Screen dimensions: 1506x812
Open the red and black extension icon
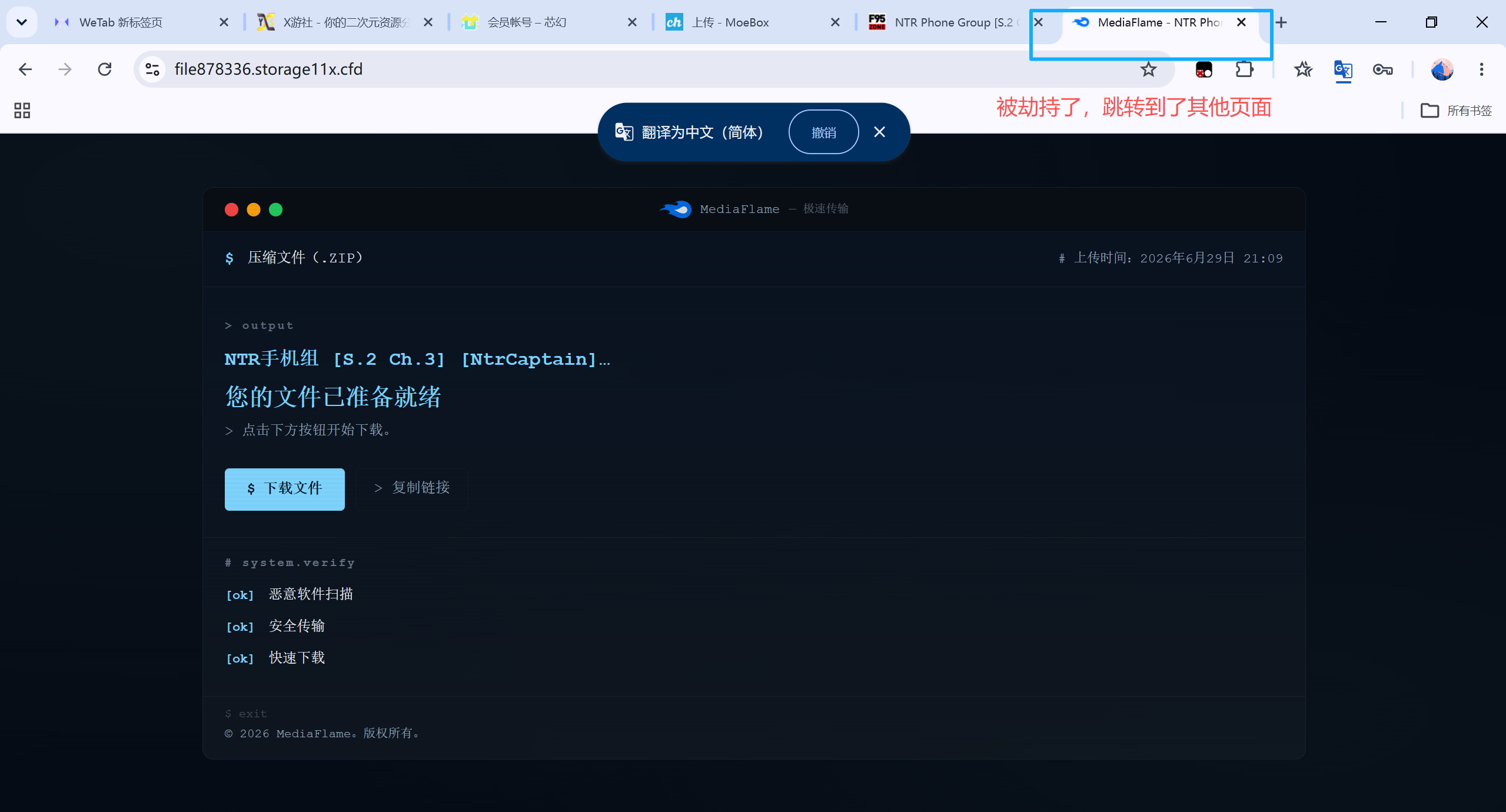pyautogui.click(x=1204, y=69)
